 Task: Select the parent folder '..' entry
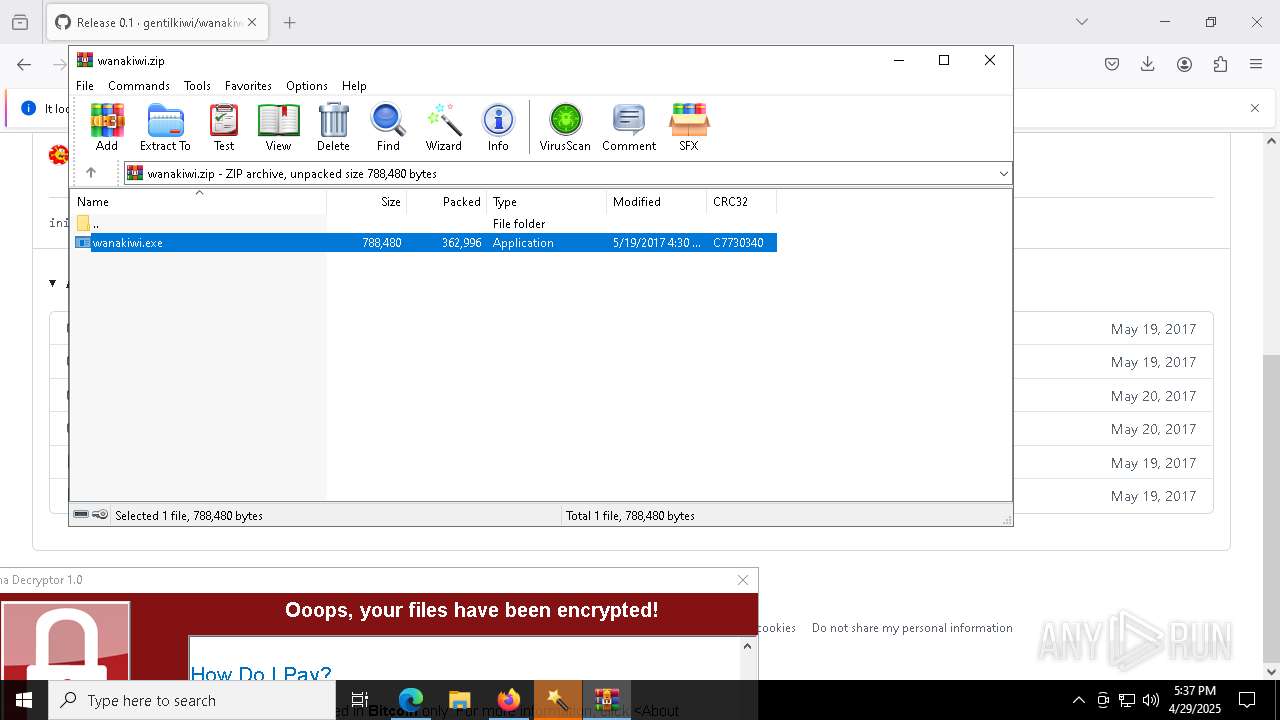424,224
